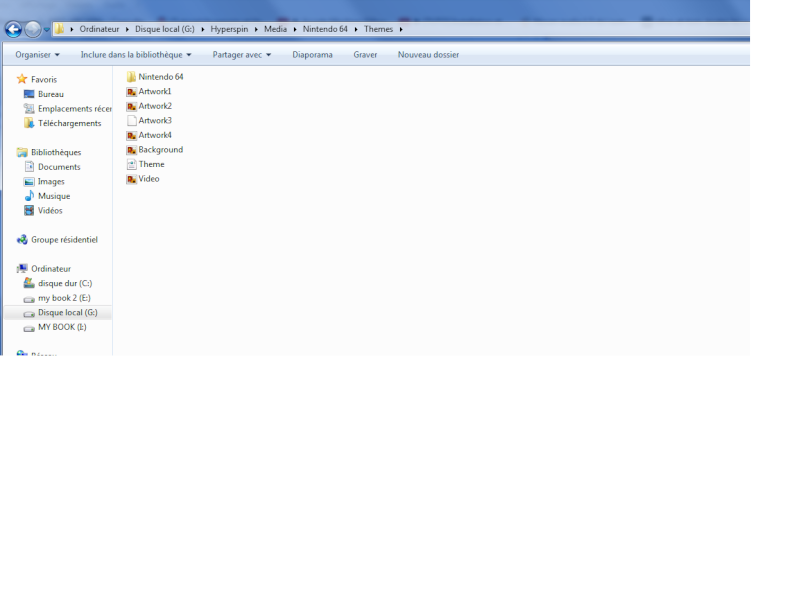Click the MY BOOK (I:) drive icon
800x605 pixels.
(29, 329)
